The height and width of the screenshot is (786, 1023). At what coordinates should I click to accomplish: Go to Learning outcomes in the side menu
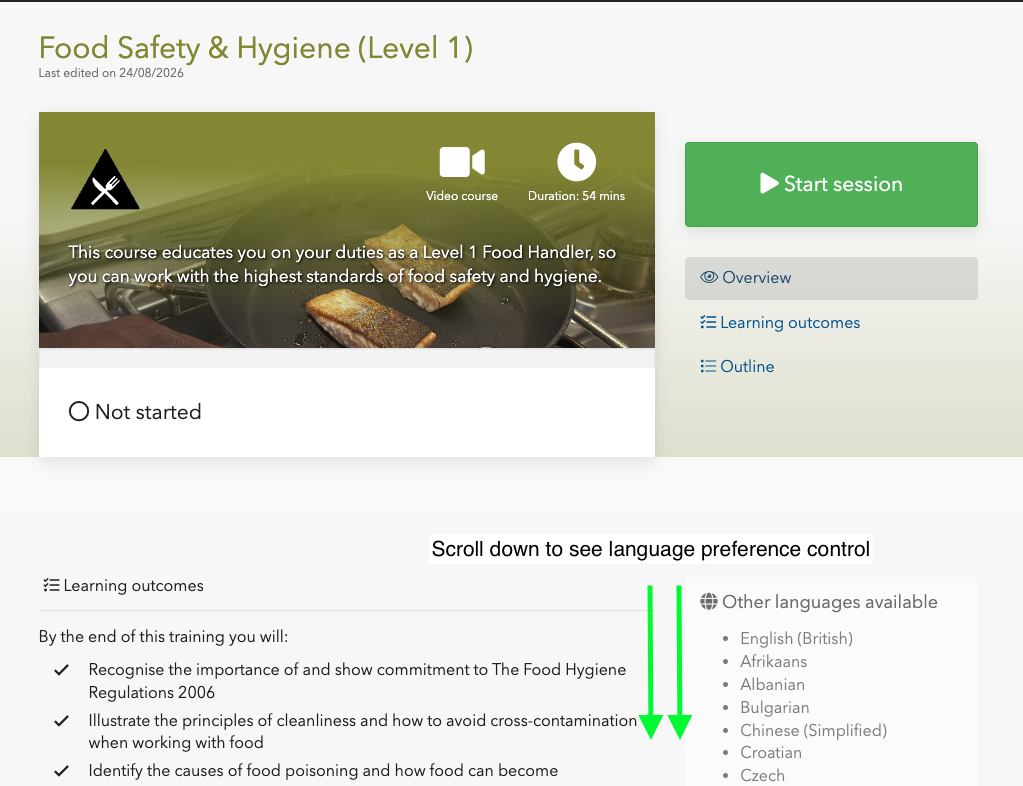[x=789, y=323]
